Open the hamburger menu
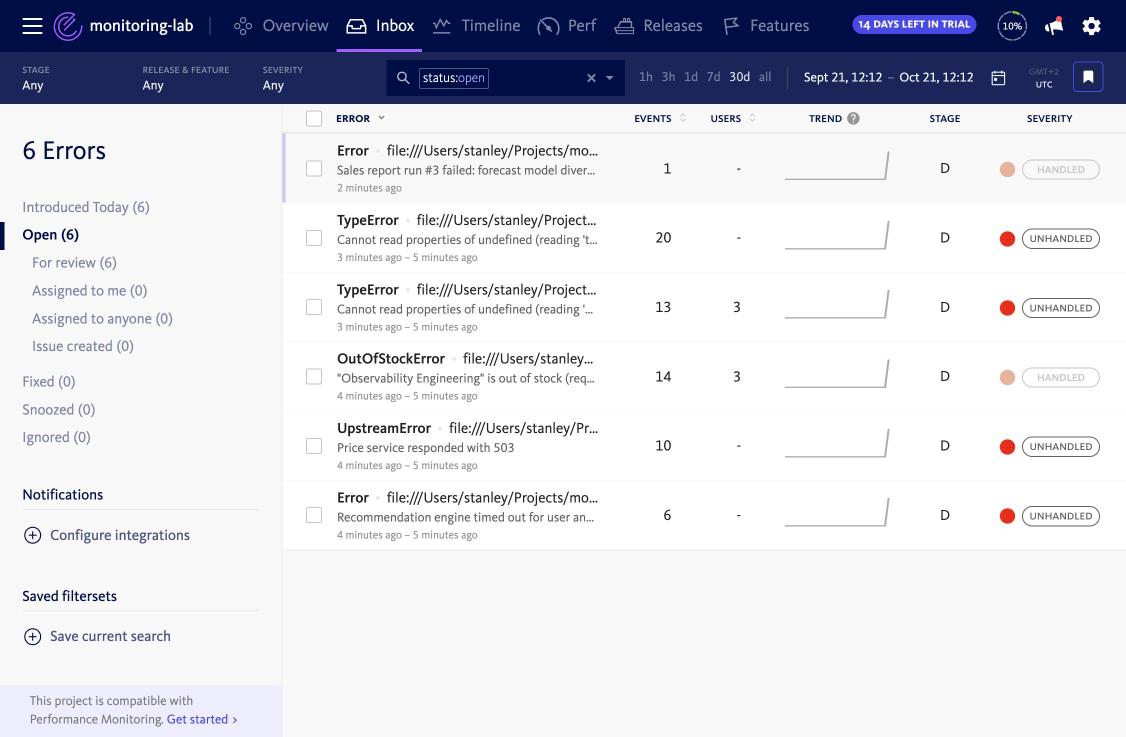 pyautogui.click(x=32, y=26)
